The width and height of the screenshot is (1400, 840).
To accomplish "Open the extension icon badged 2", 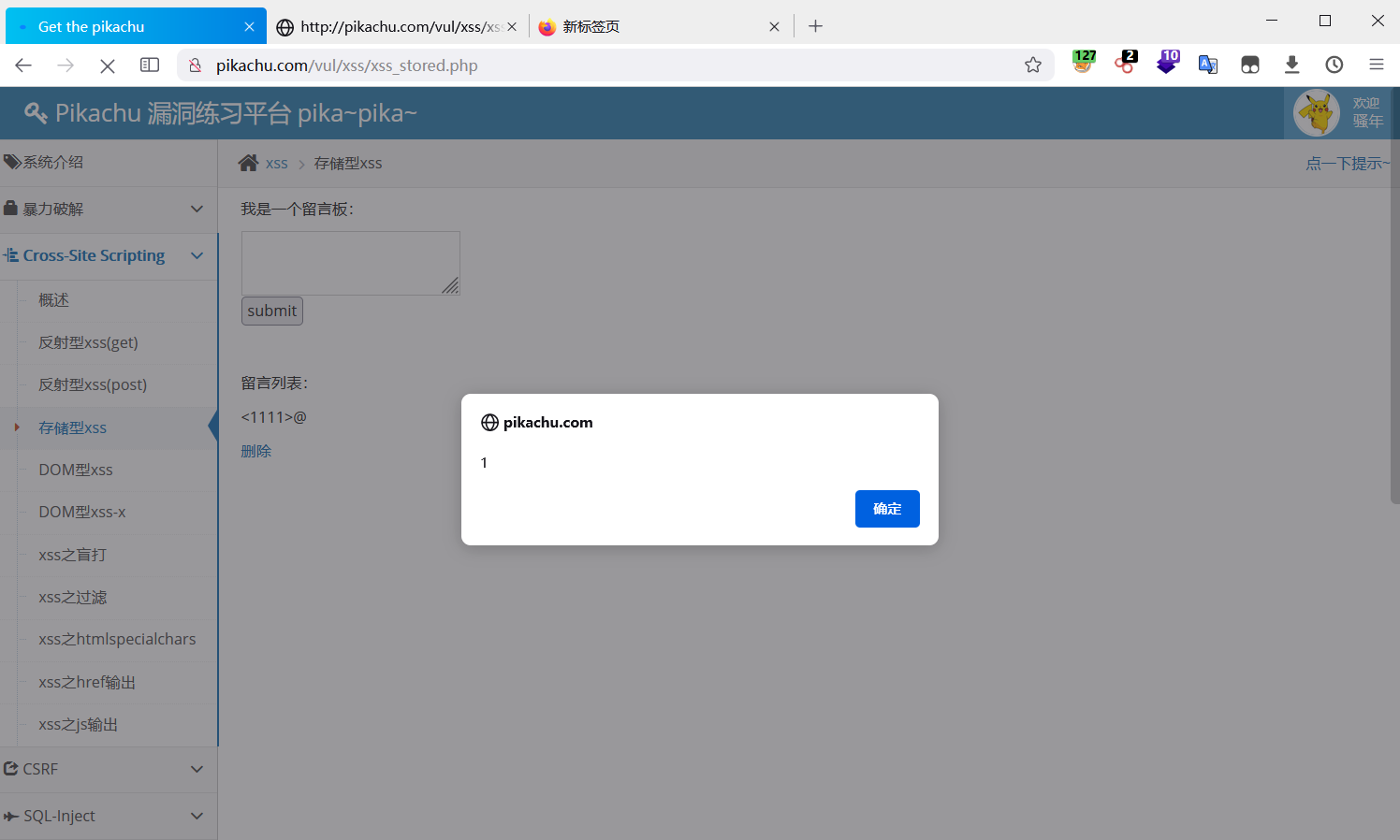I will pyautogui.click(x=1126, y=63).
